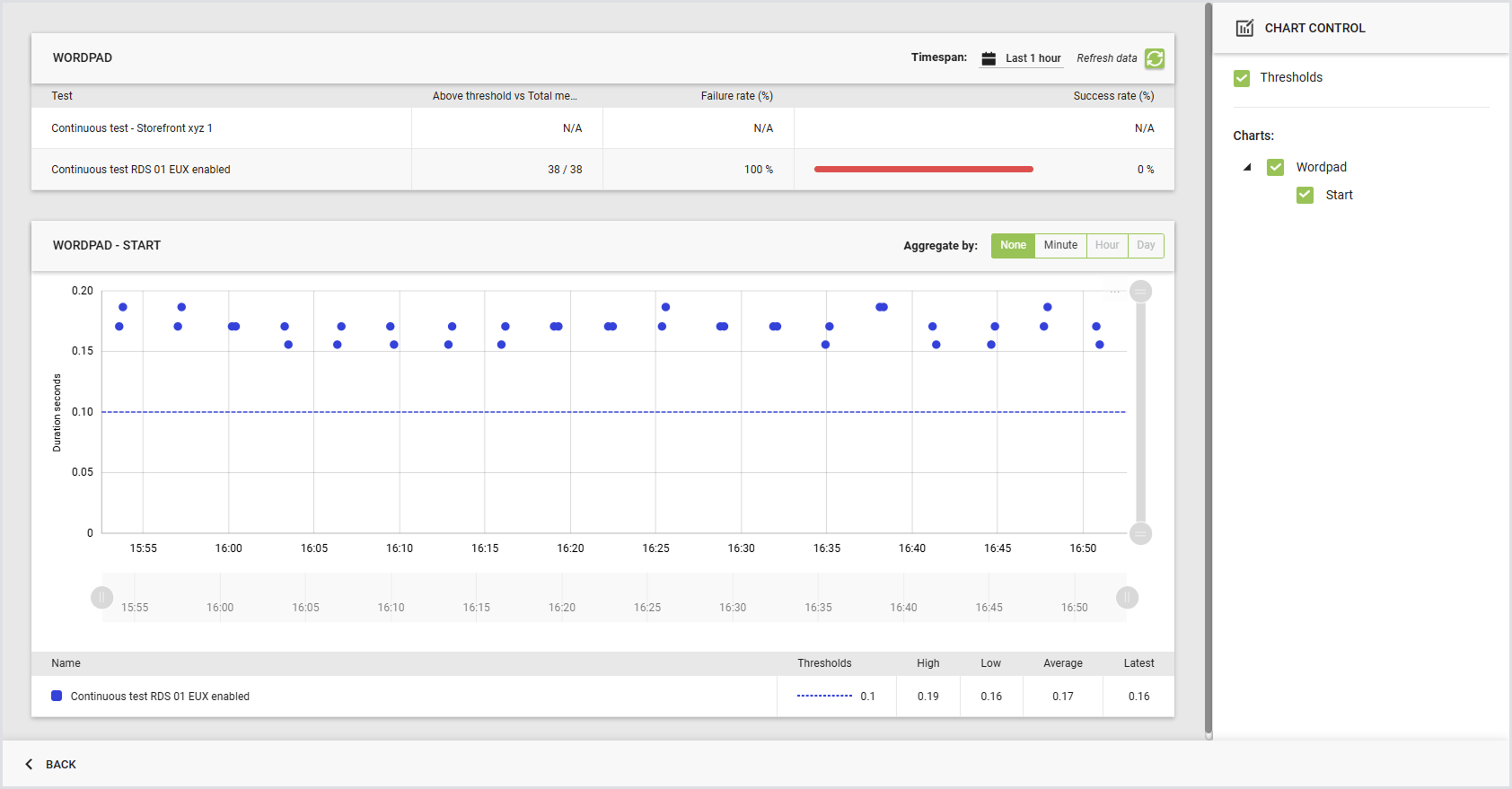Grab the right timeline range handle
The width and height of the screenshot is (1512, 789).
[x=1128, y=598]
